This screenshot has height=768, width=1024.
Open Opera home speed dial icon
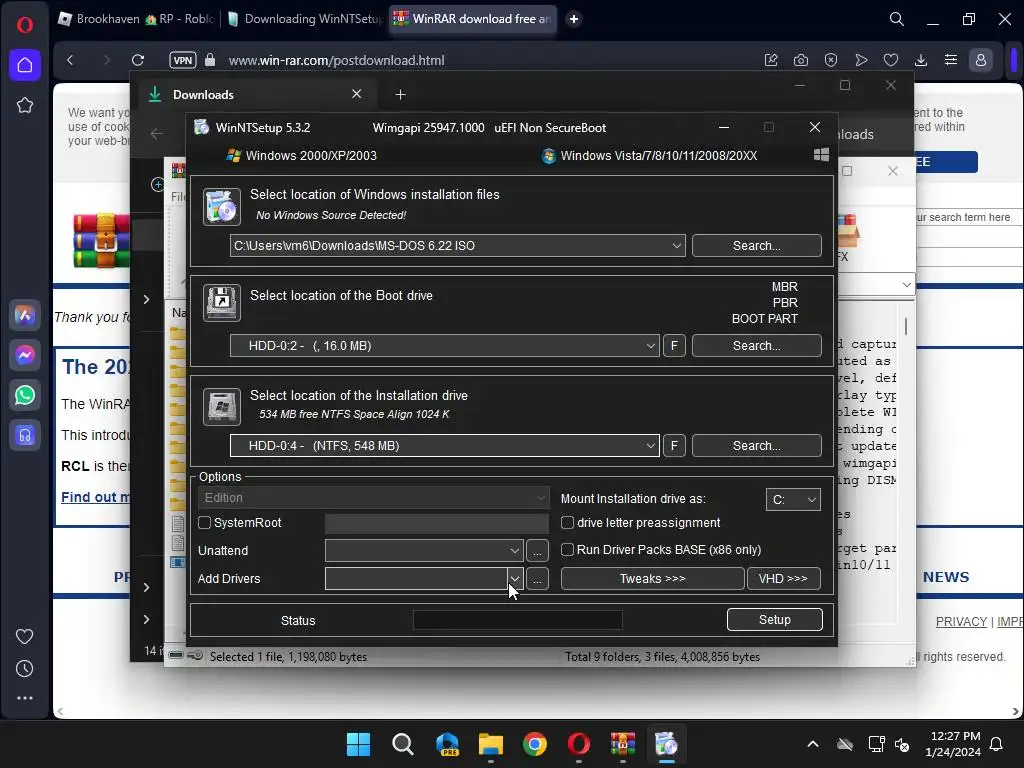(x=25, y=65)
